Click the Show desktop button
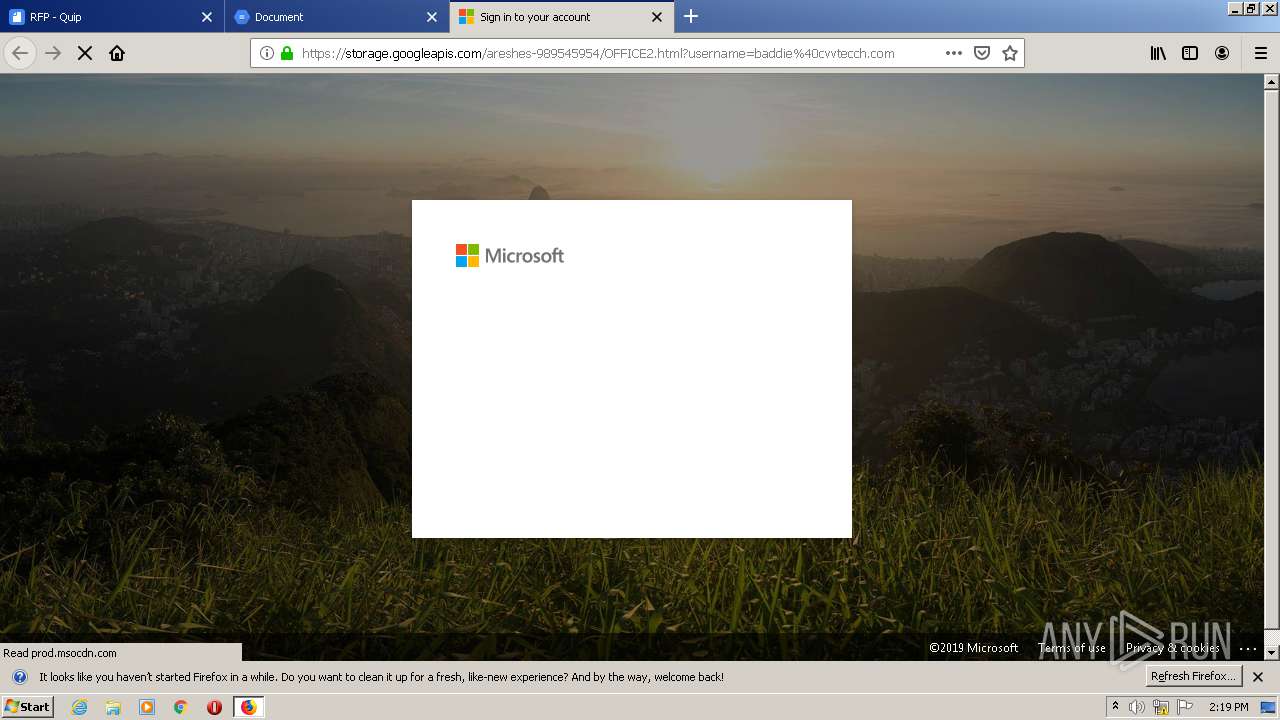Screen dimensions: 1280x720 point(1269,707)
